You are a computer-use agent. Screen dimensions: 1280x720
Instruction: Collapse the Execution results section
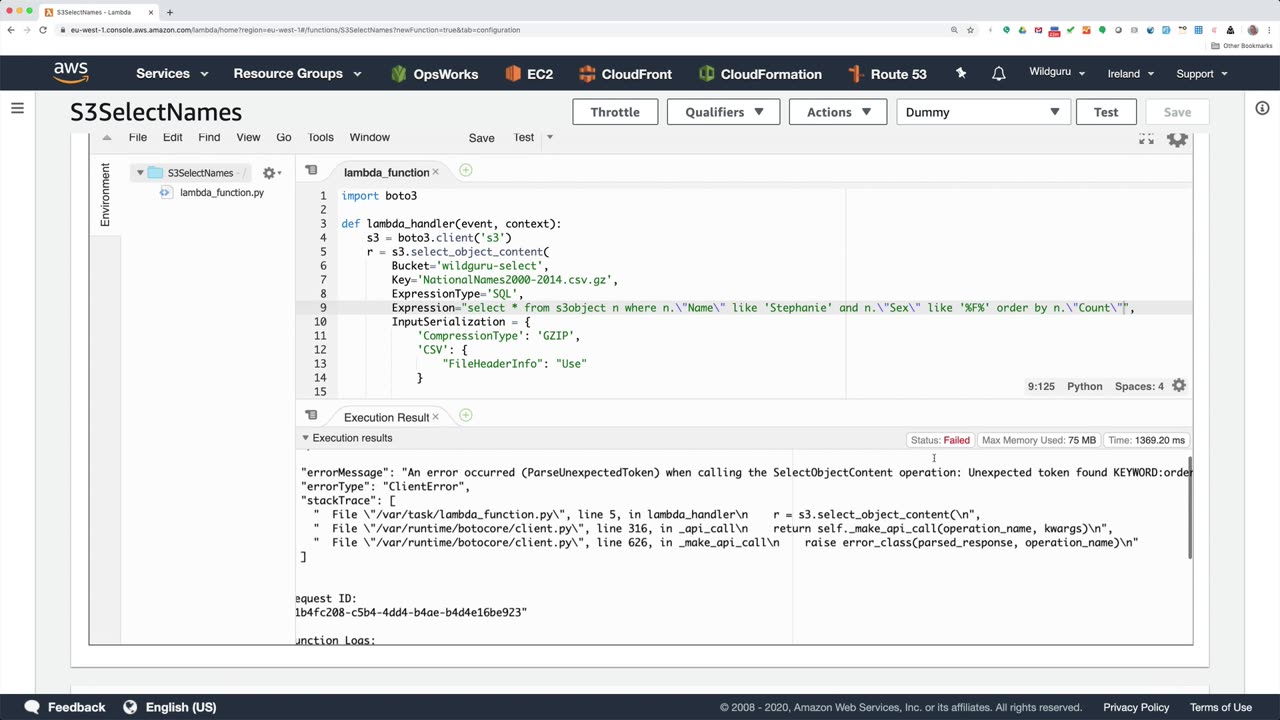pyautogui.click(x=306, y=438)
